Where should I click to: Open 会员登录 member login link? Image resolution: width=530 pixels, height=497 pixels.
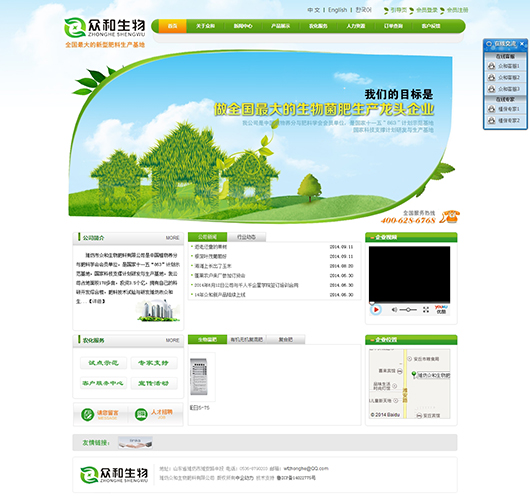tap(427, 10)
